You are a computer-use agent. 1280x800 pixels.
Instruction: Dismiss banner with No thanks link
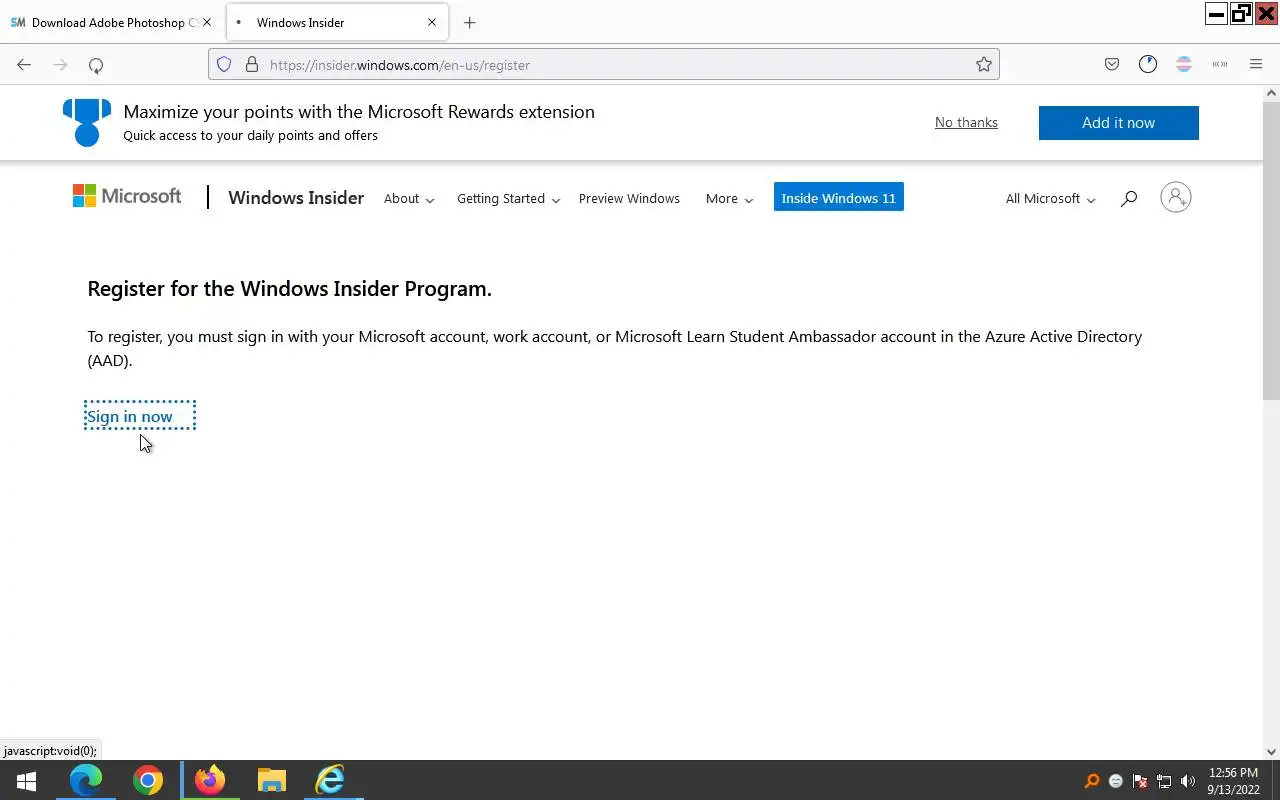point(966,122)
